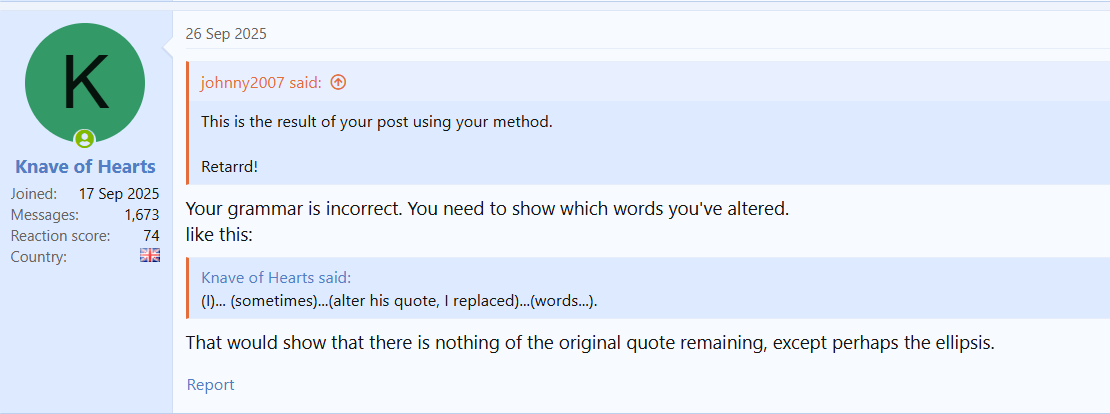Click the green online status icon

[85, 139]
